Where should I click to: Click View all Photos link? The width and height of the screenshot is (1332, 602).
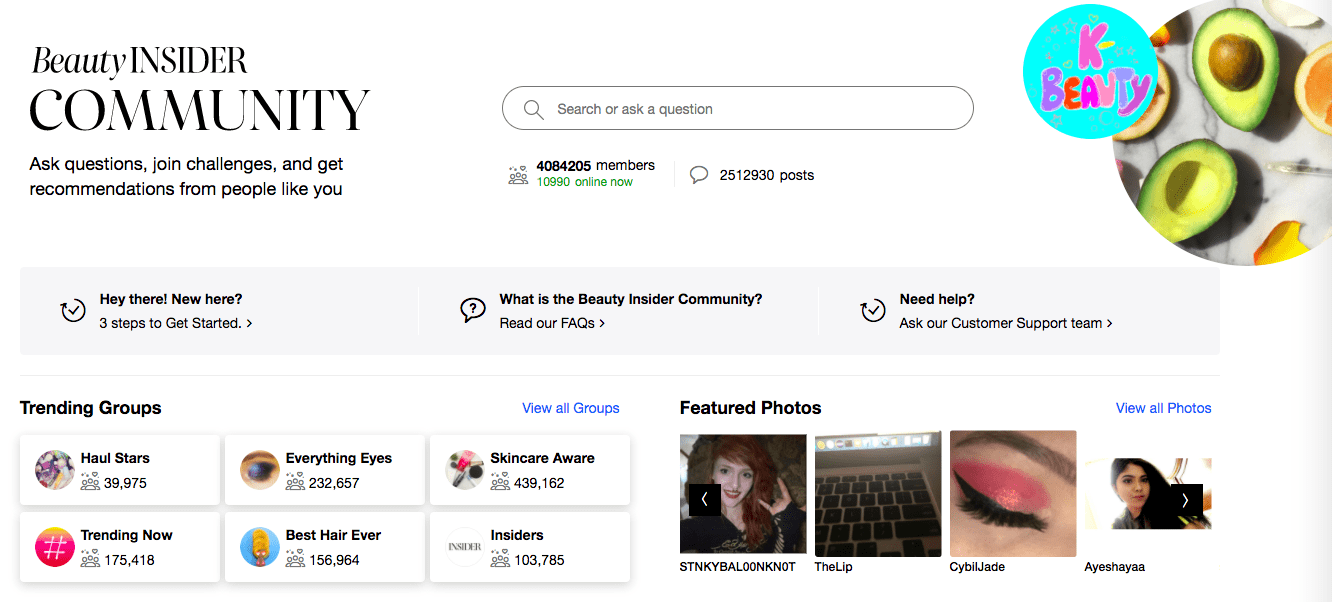[x=1163, y=408]
